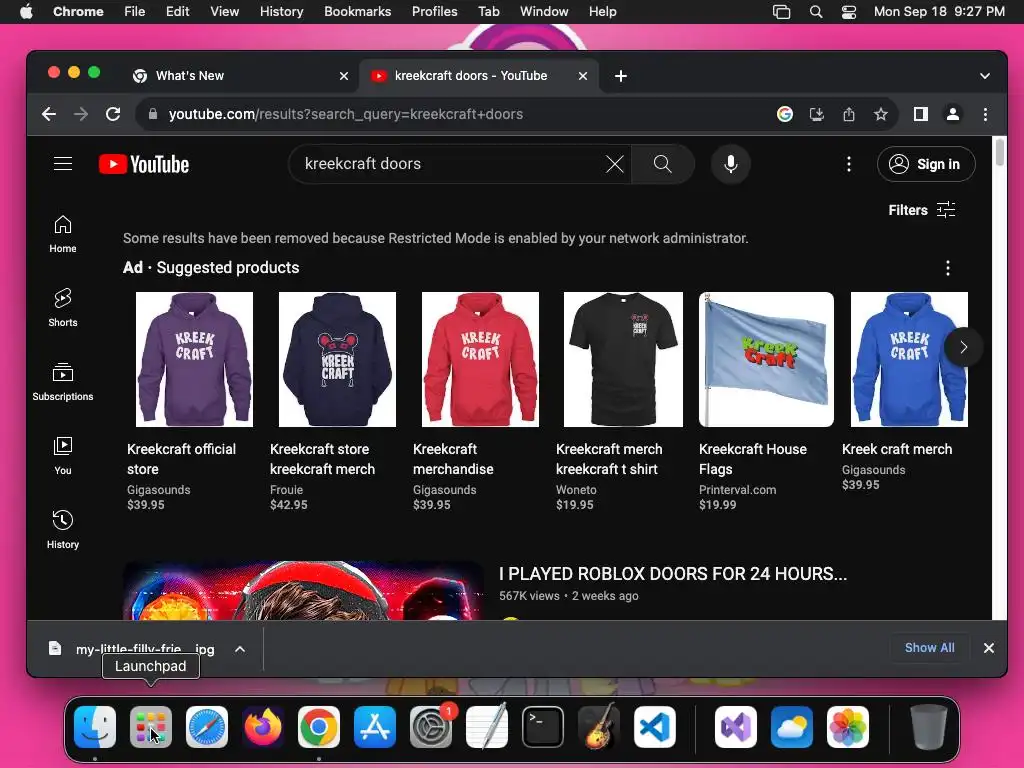Open macOS Control Center
The height and width of the screenshot is (768, 1024).
point(848,12)
